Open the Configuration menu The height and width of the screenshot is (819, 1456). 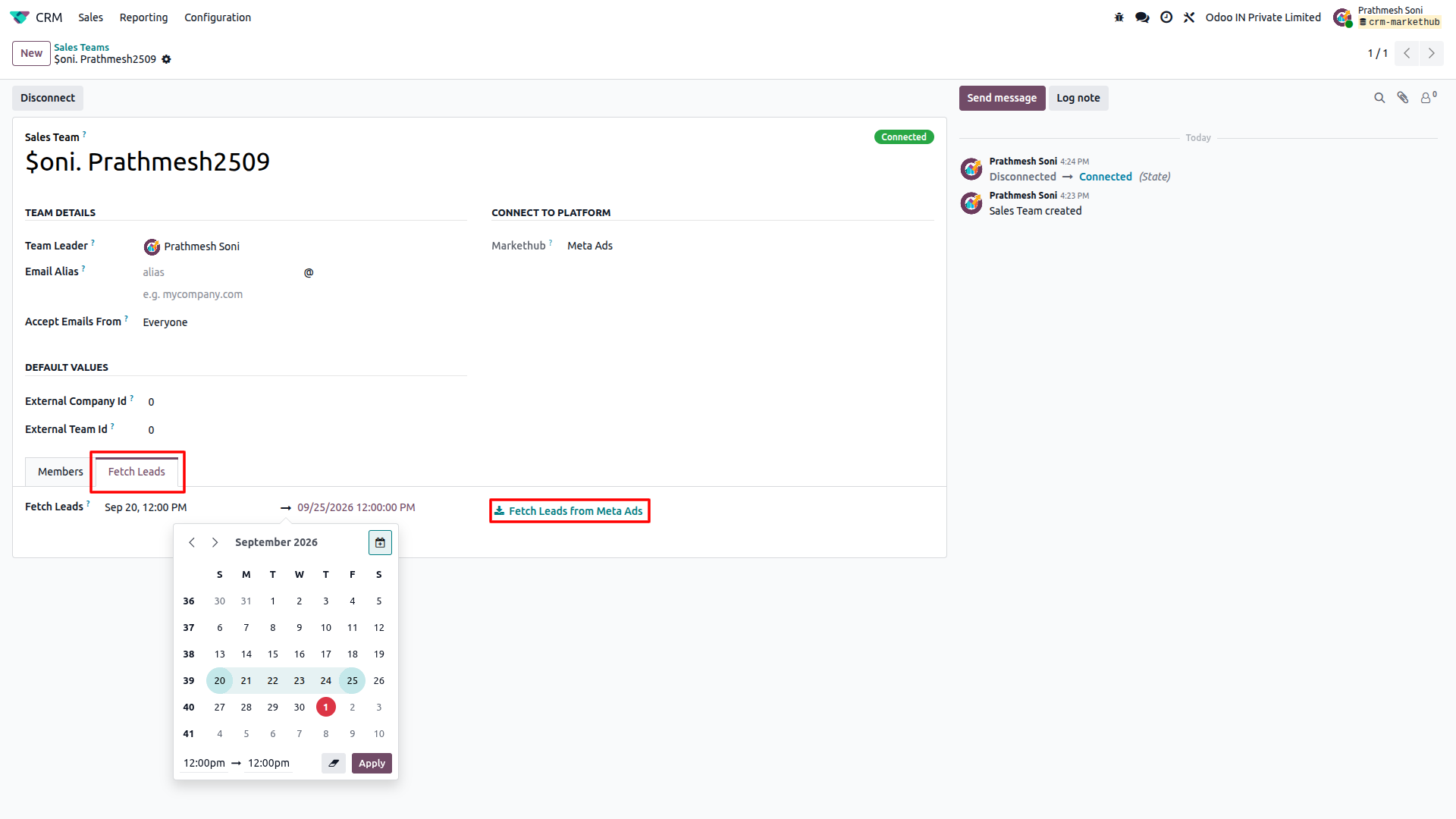point(218,17)
